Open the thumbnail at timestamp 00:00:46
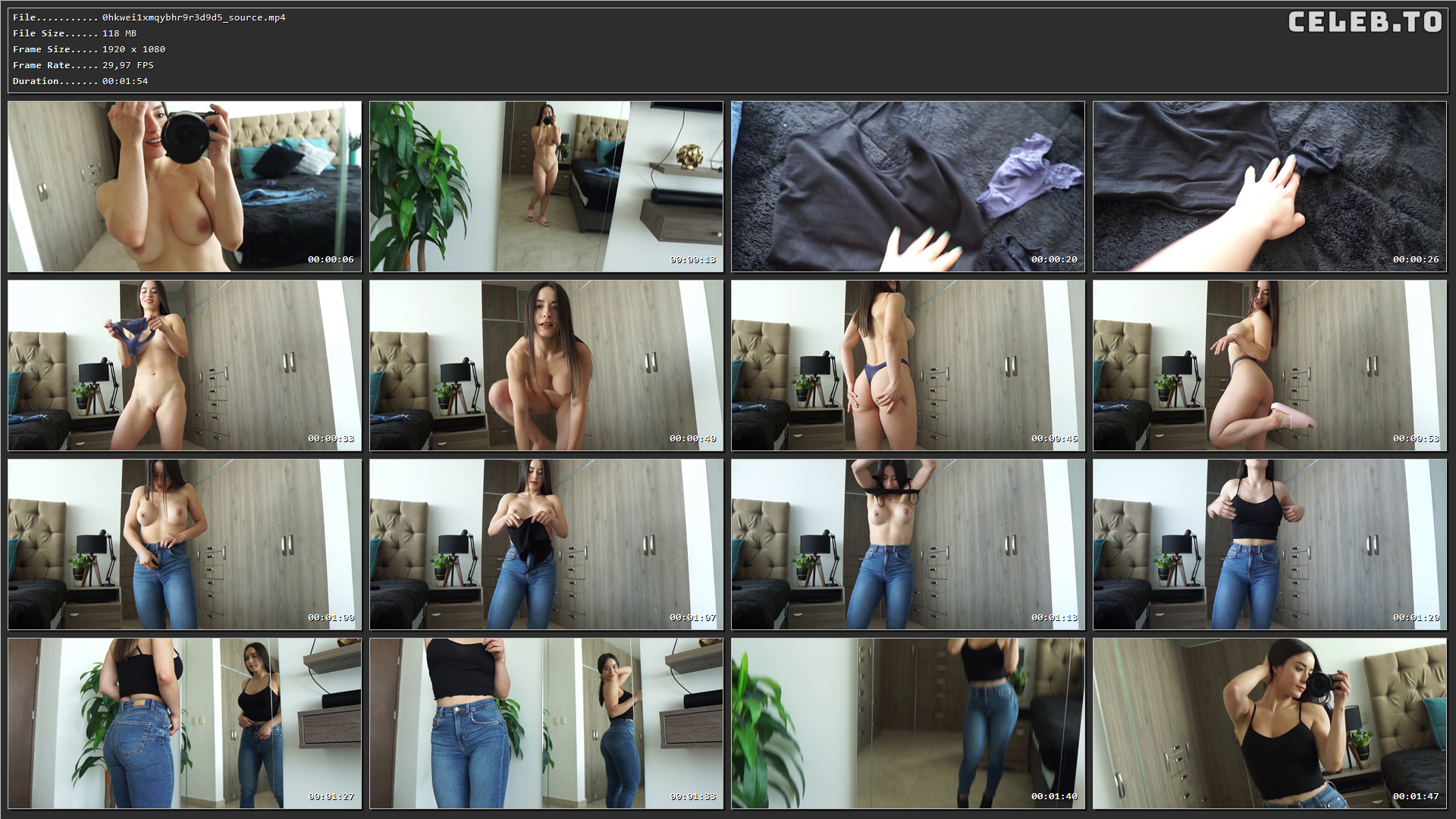 pos(908,366)
